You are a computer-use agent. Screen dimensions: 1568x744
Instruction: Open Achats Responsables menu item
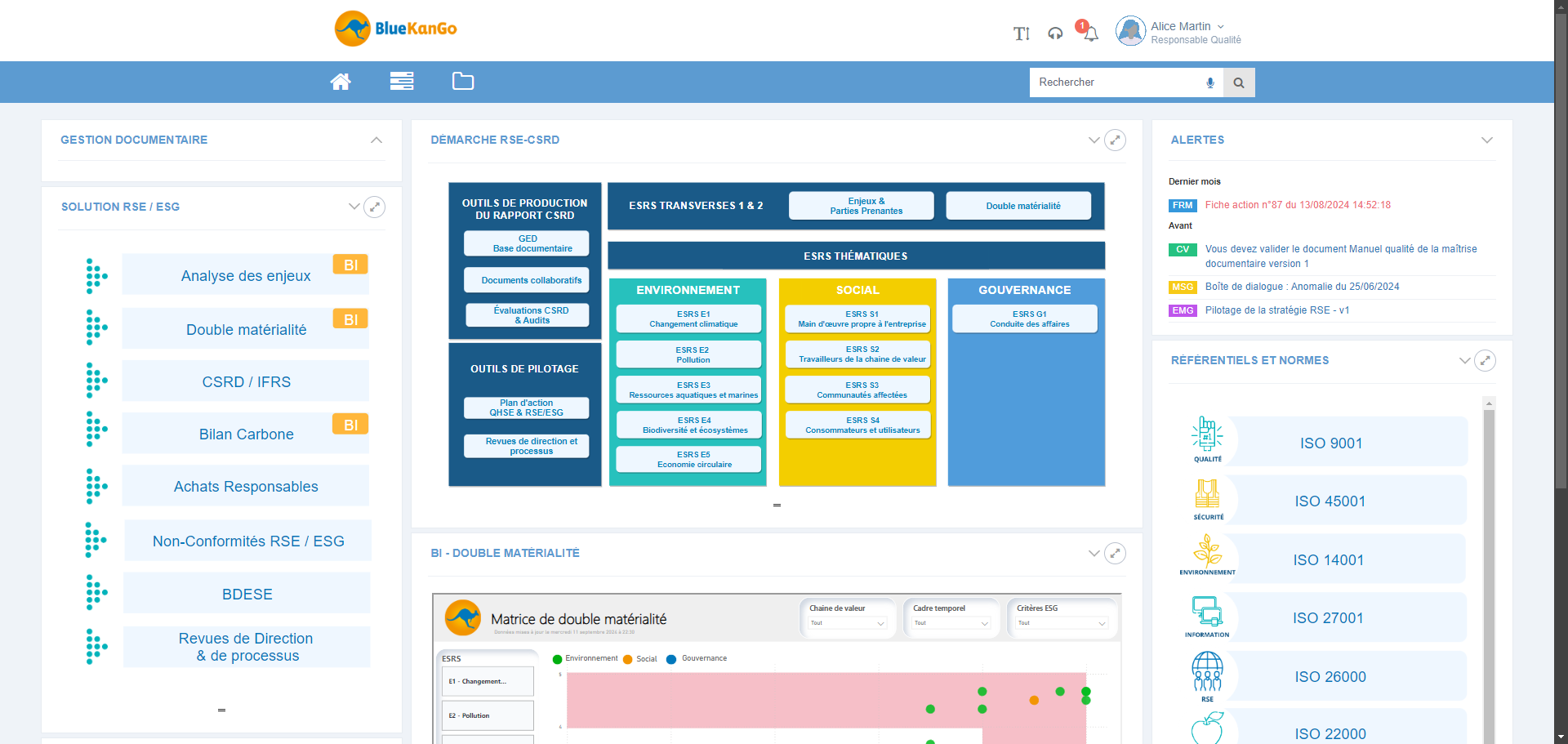[246, 487]
